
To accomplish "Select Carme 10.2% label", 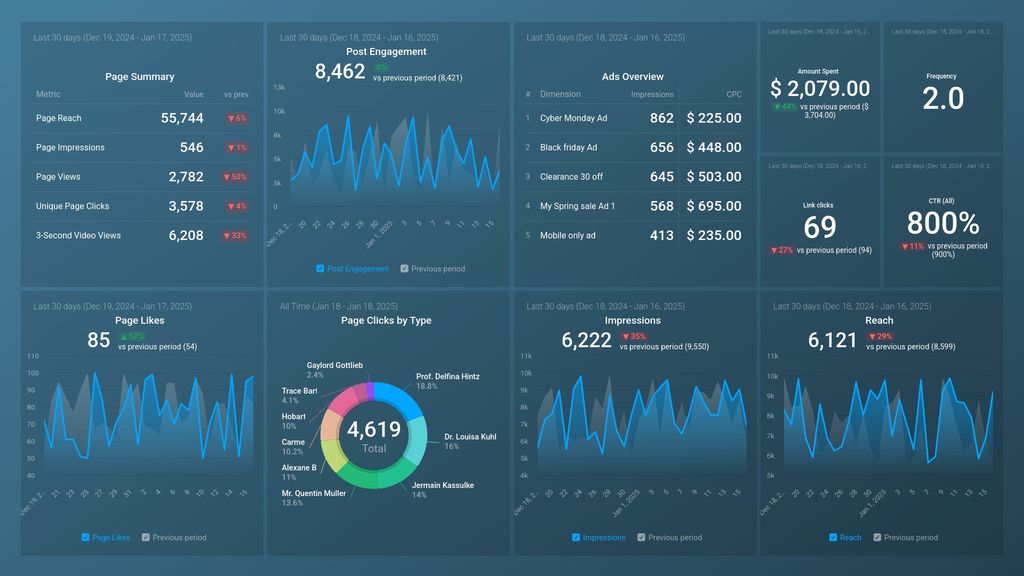I will point(293,447).
